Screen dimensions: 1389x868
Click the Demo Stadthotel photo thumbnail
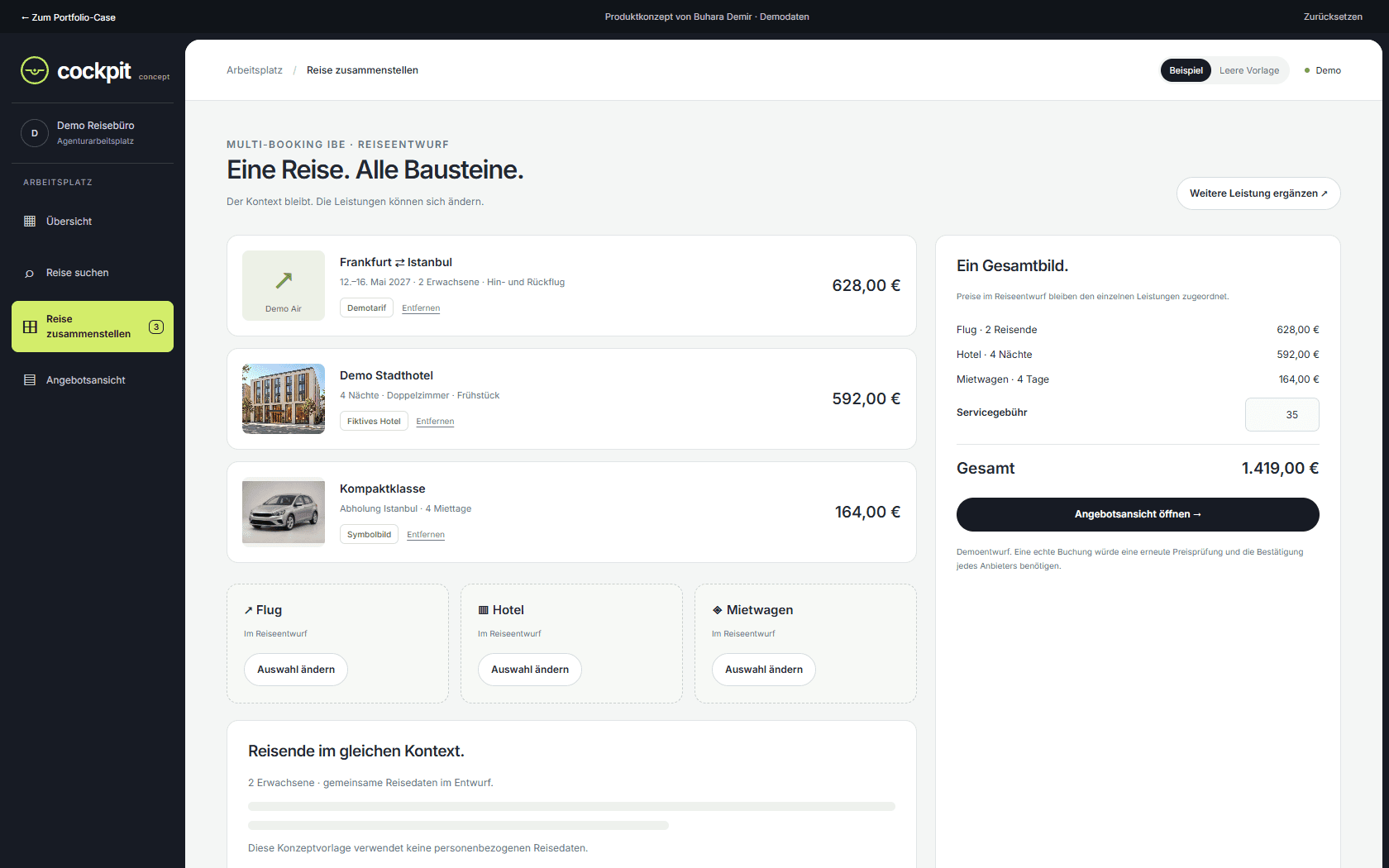click(x=284, y=398)
